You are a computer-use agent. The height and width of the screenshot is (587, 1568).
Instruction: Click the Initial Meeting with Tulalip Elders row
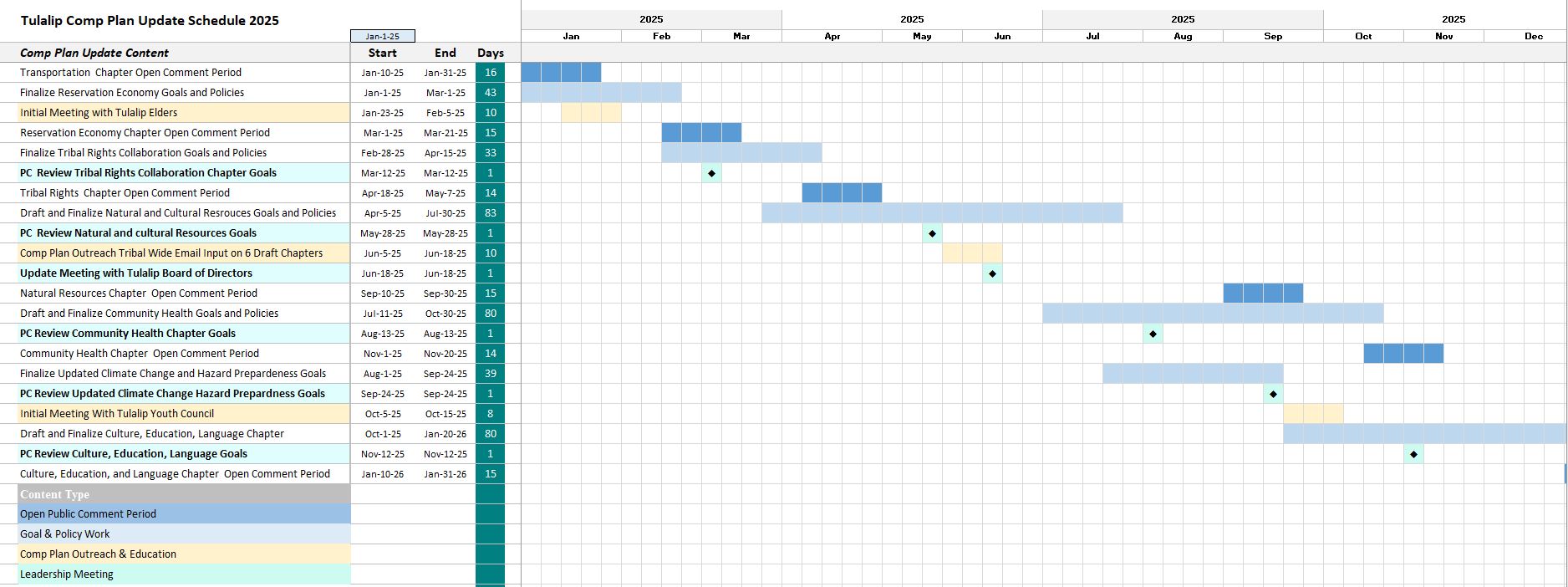(x=184, y=113)
